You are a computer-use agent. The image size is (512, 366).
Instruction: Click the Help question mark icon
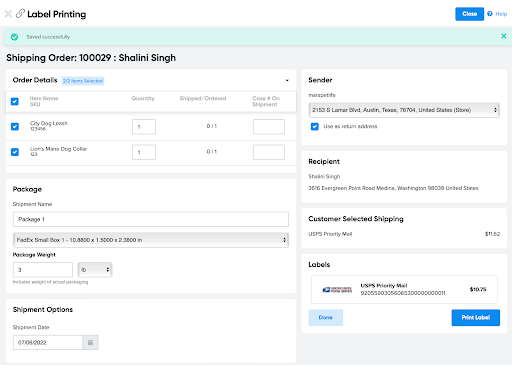[490, 14]
